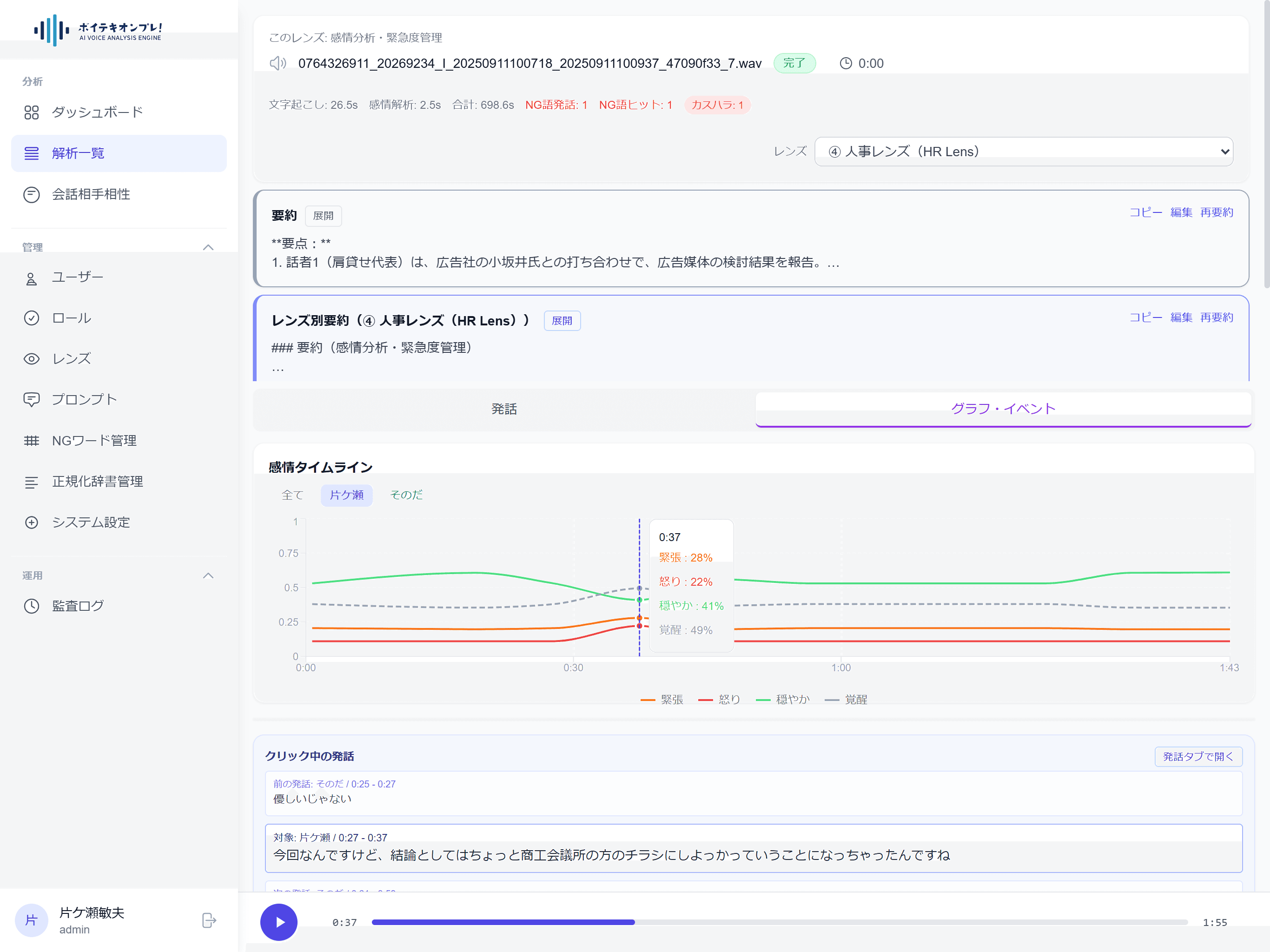Screen dimensions: 1270x952
Task: Click the audio playback progress bar
Action: 779,922
